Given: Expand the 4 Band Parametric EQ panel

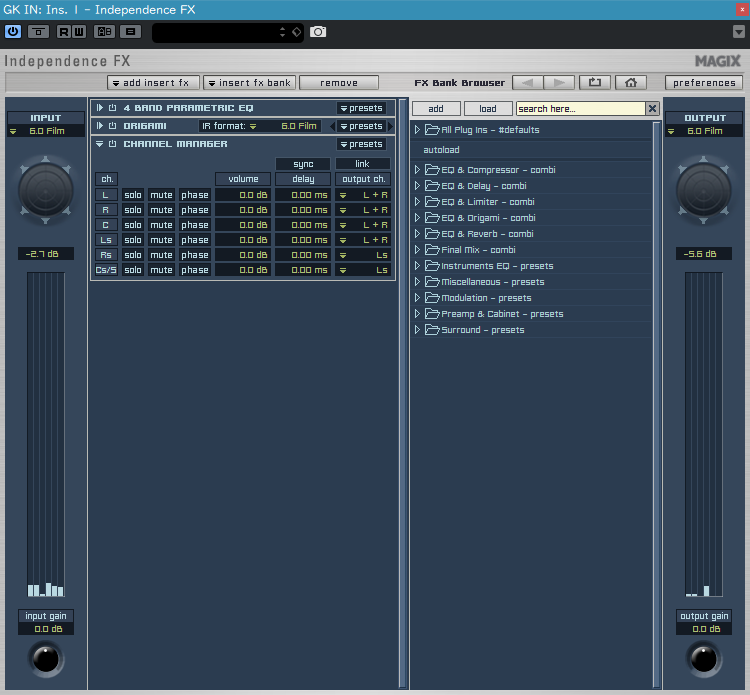Looking at the screenshot, I should (99, 108).
